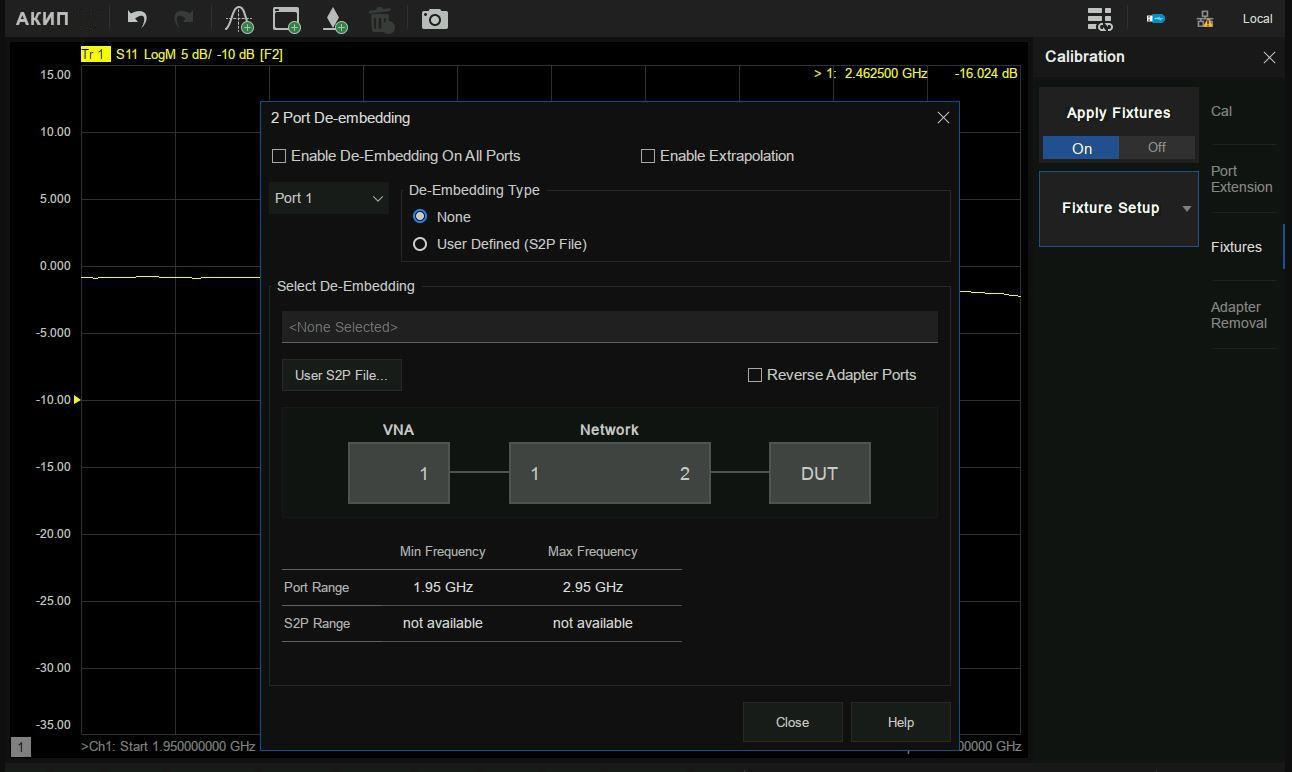Click the USB connection status icon
This screenshot has width=1292, height=772.
(x=1155, y=19)
